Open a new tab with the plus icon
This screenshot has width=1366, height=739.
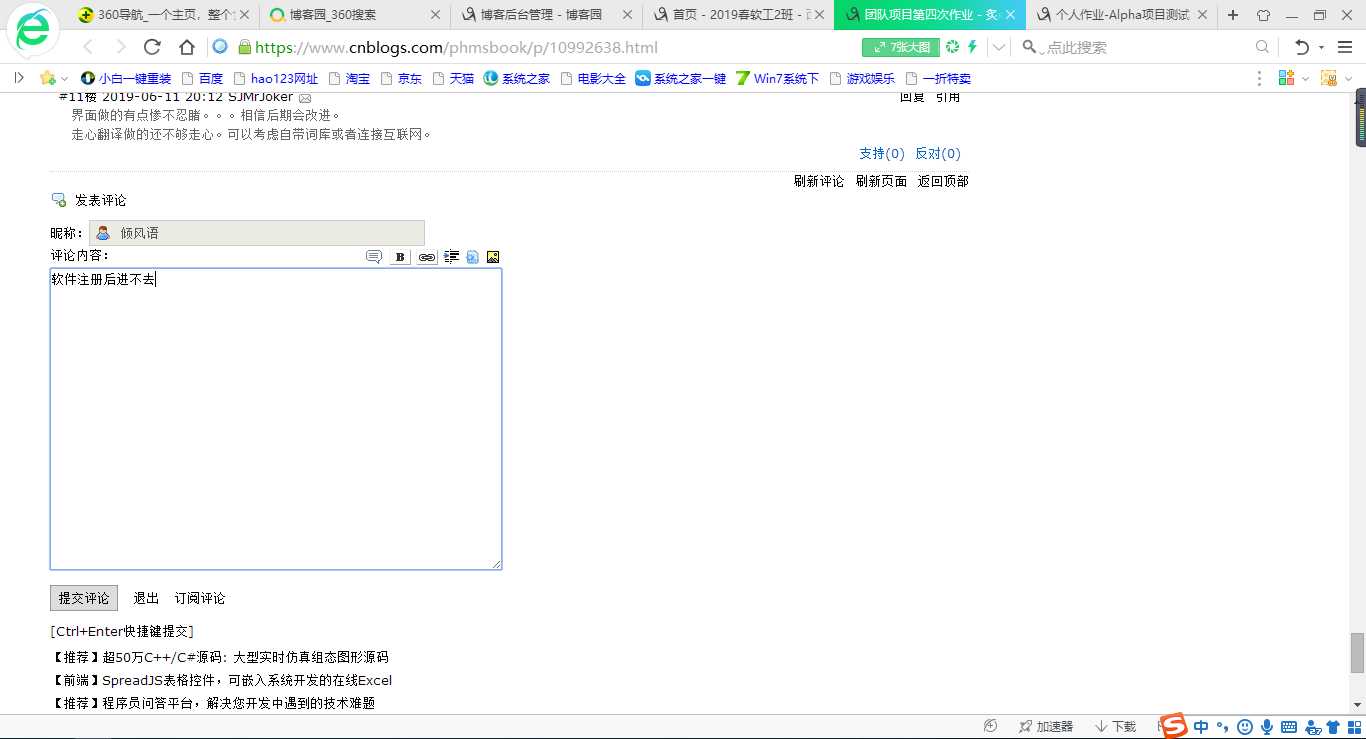tap(1233, 15)
